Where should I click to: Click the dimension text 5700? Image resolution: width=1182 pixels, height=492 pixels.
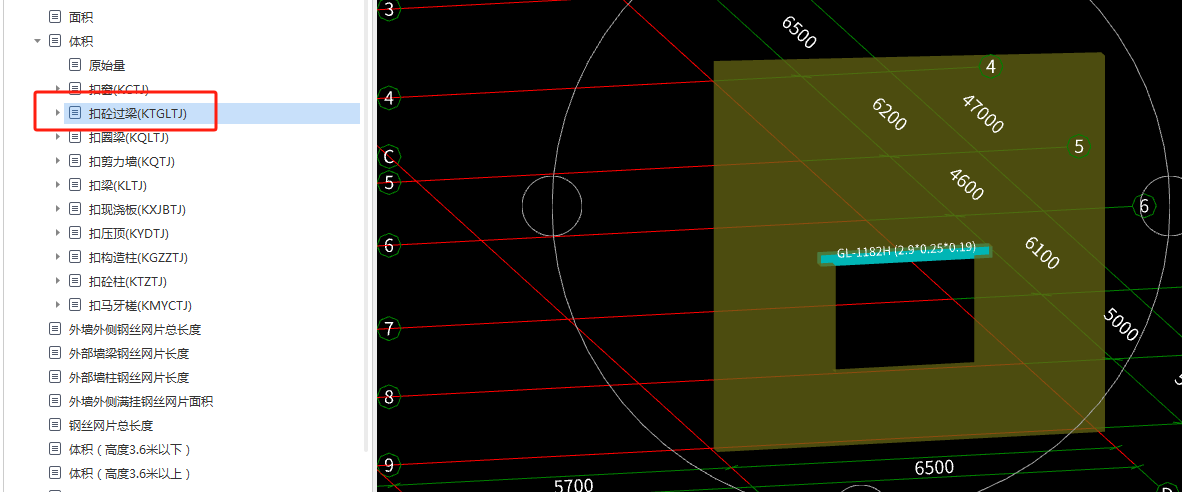573,484
